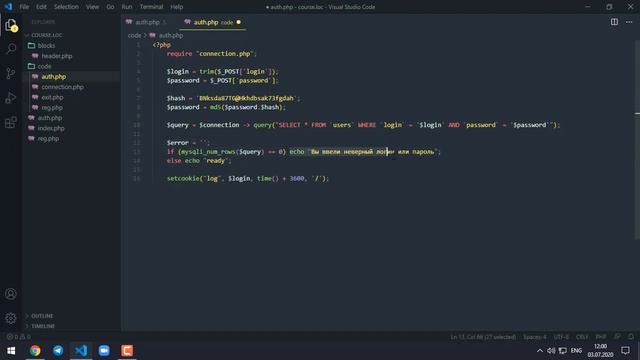Open the Run menu
Viewport: 640px width, 360px height.
pyautogui.click(x=127, y=7)
